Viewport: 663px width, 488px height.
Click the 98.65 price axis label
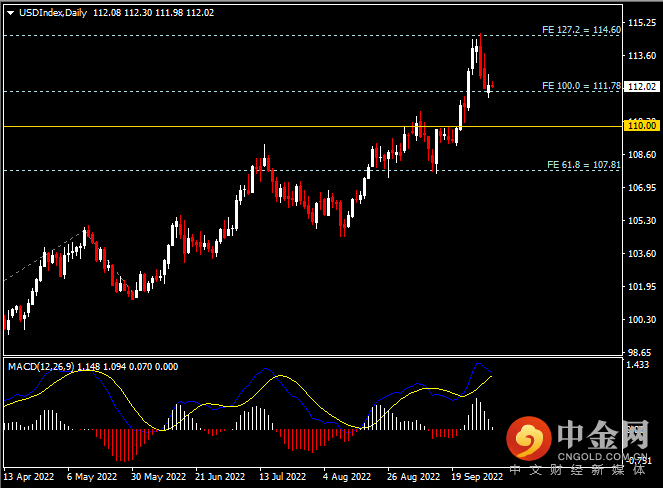point(639,353)
